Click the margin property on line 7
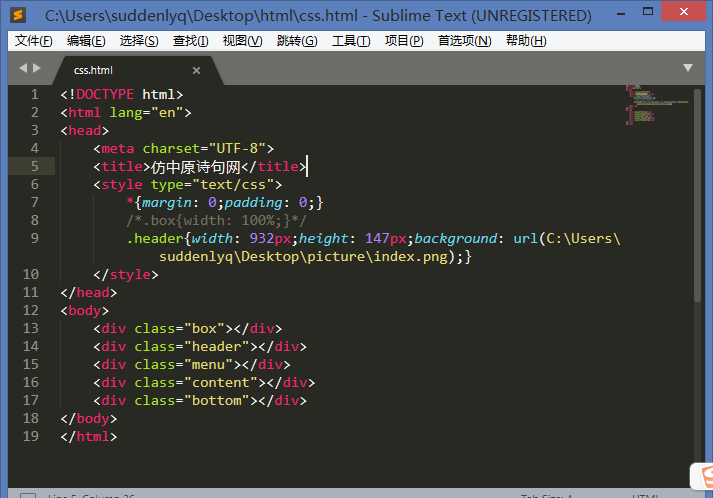 tap(166, 203)
